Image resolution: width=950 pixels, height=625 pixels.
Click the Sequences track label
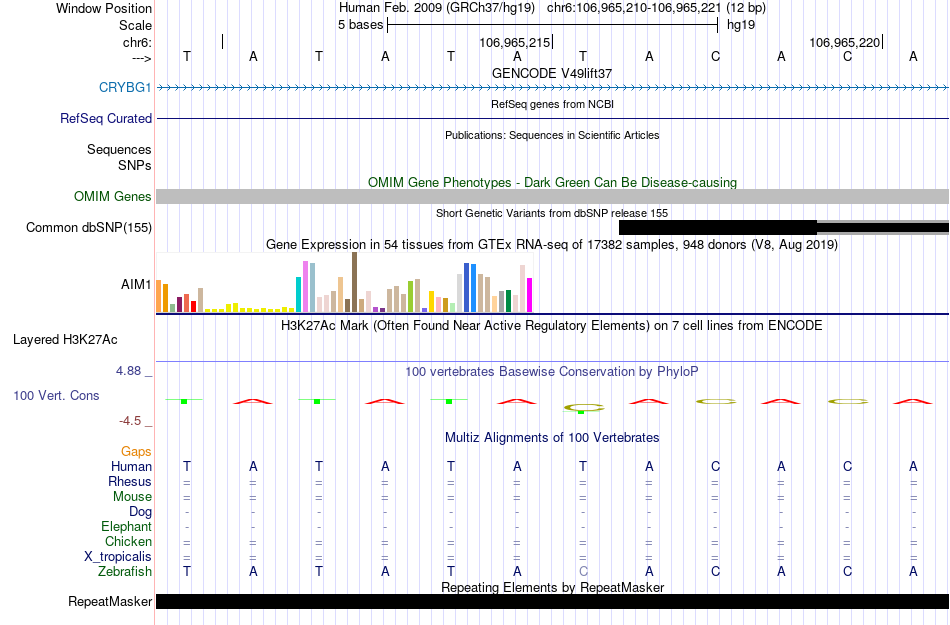pos(119,149)
